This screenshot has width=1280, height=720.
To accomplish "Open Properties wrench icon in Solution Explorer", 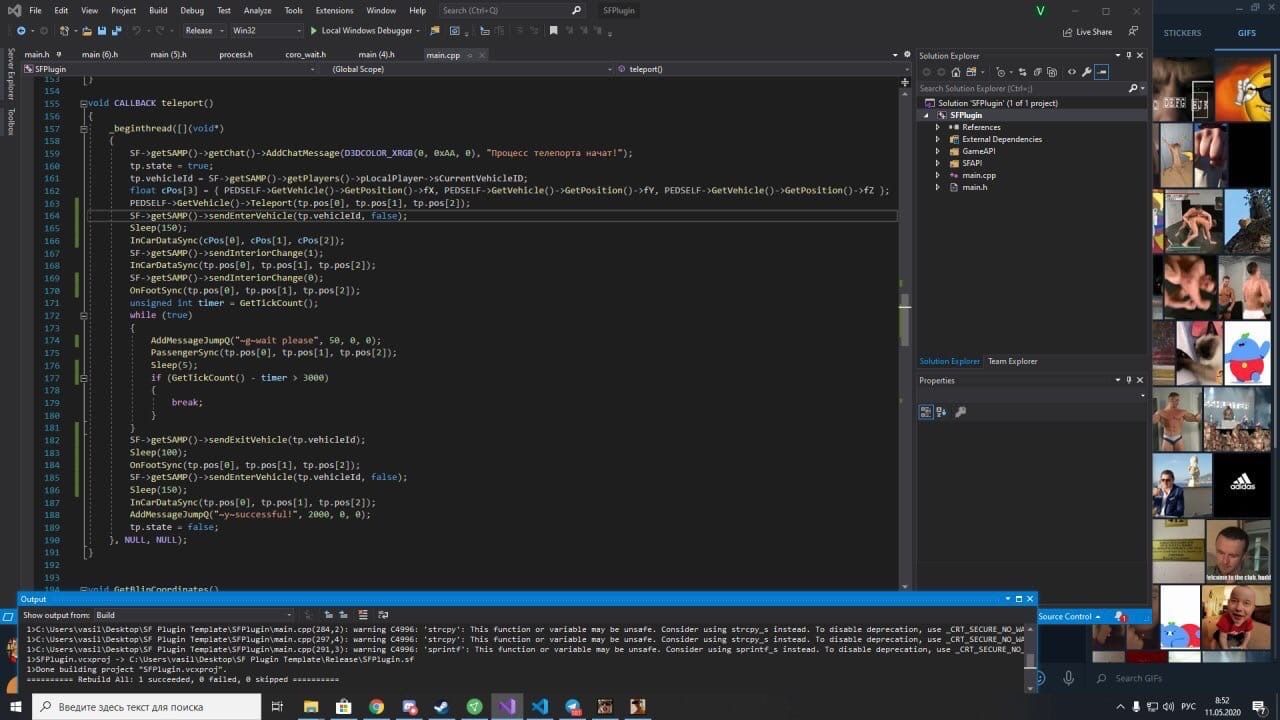I will coord(1086,72).
